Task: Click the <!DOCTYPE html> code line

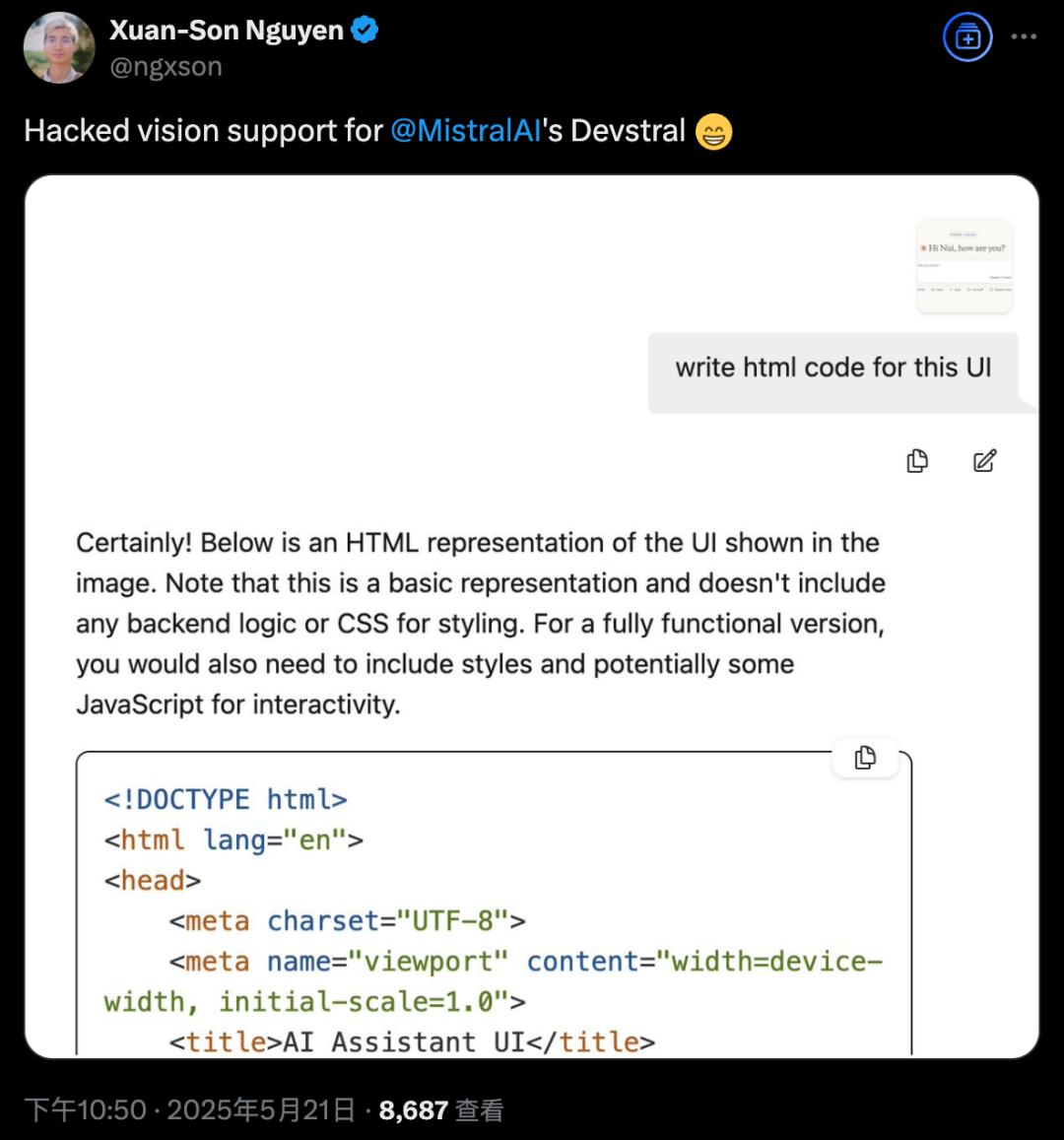Action: click(226, 800)
